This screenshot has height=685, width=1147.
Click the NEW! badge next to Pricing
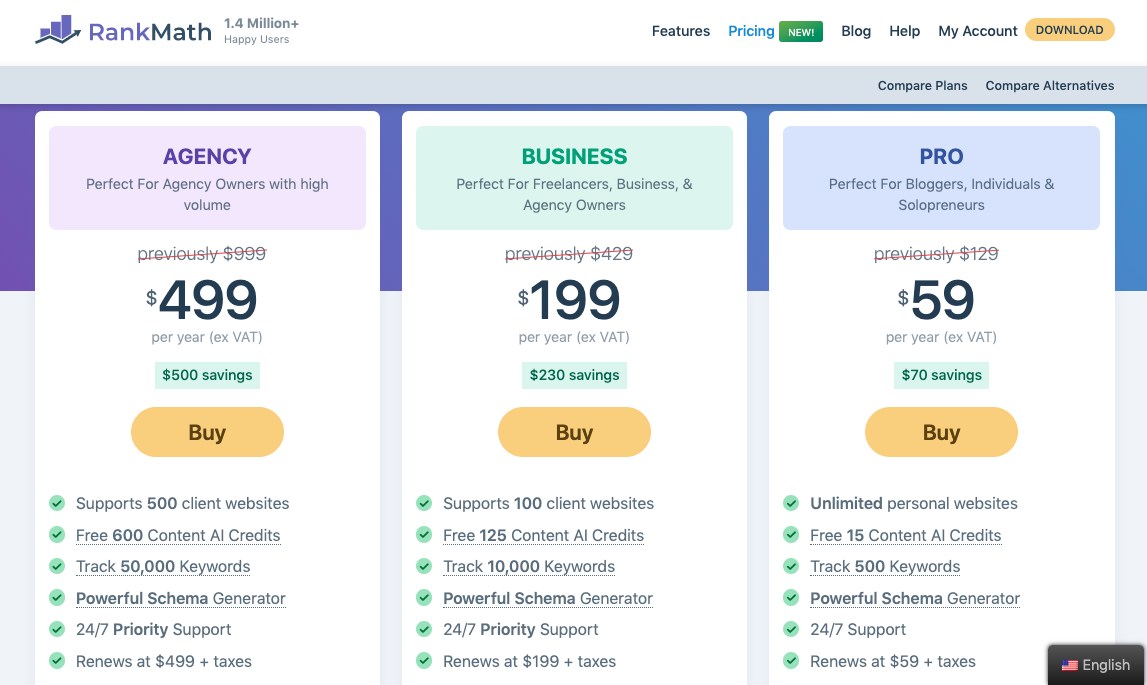801,31
